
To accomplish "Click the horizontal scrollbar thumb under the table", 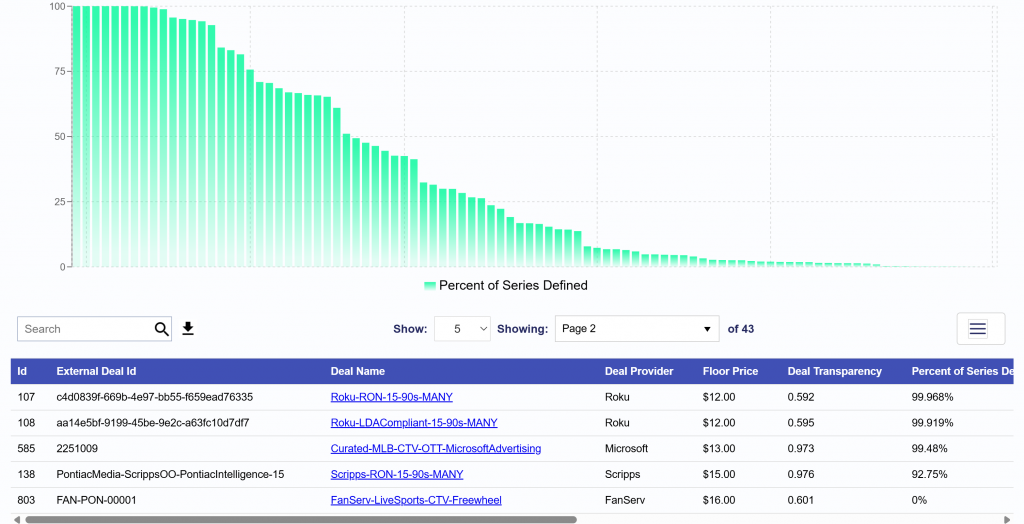I will tap(300, 520).
